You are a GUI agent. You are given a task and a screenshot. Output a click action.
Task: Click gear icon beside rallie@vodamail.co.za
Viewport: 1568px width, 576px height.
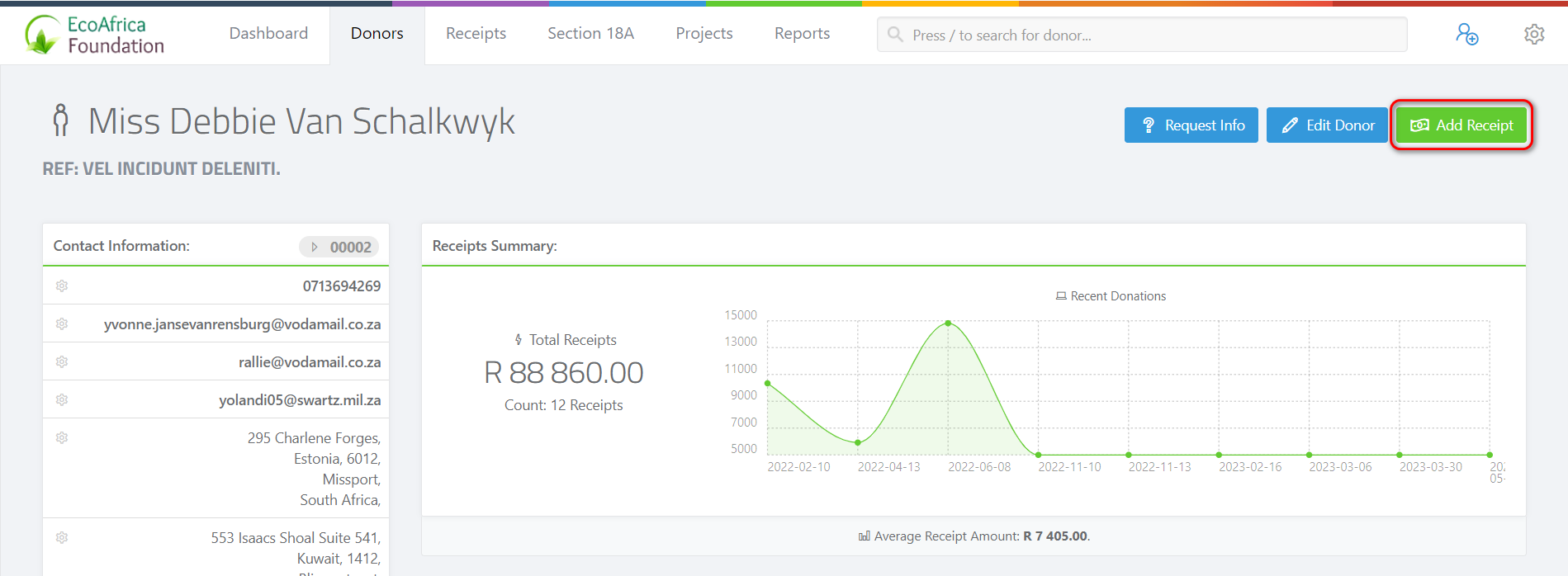[x=62, y=362]
